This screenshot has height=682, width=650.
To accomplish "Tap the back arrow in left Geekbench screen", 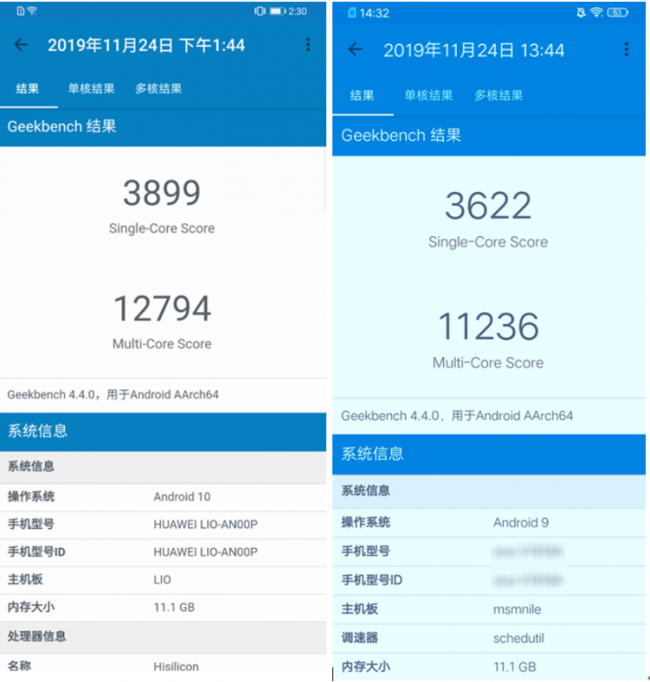I will (21, 44).
